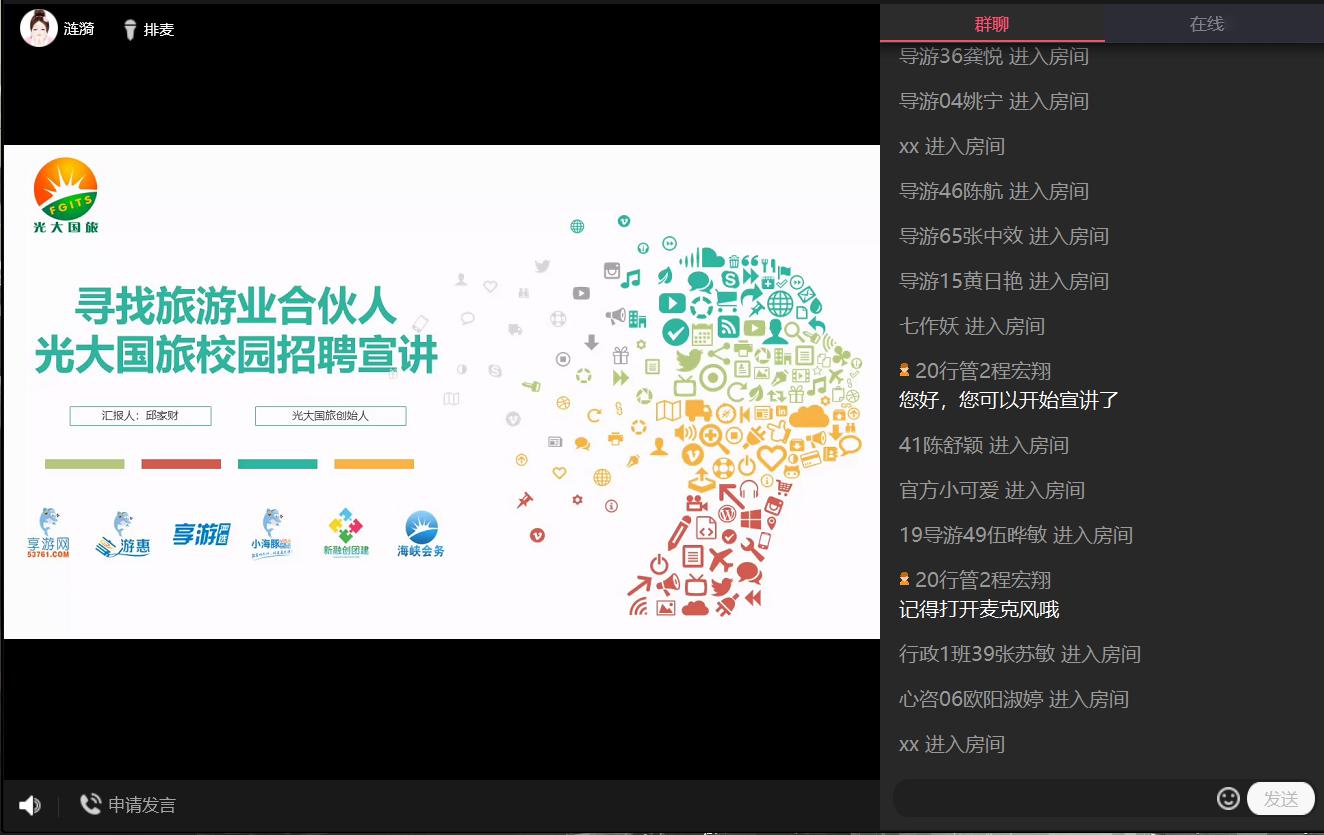The height and width of the screenshot is (835, 1324).
Task: Click admin badge icon beside 您好 message sender
Action: point(904,371)
